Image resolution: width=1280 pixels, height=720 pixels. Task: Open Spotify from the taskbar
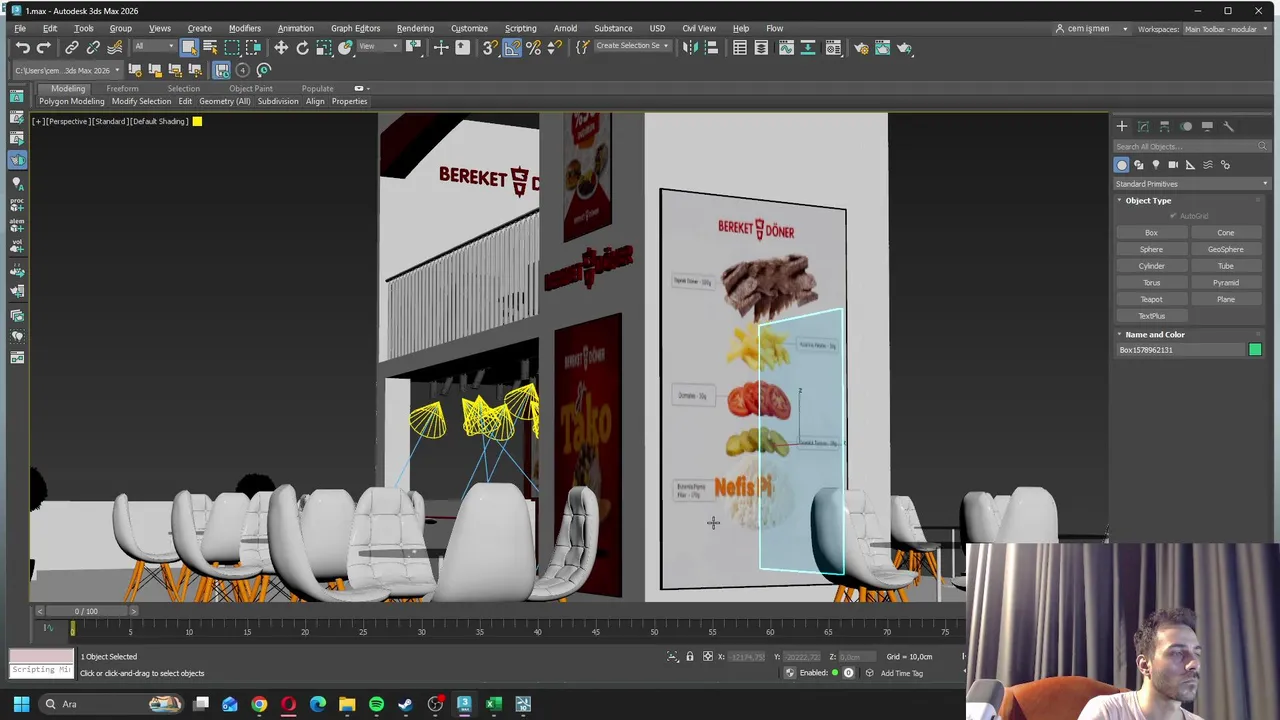pyautogui.click(x=376, y=704)
